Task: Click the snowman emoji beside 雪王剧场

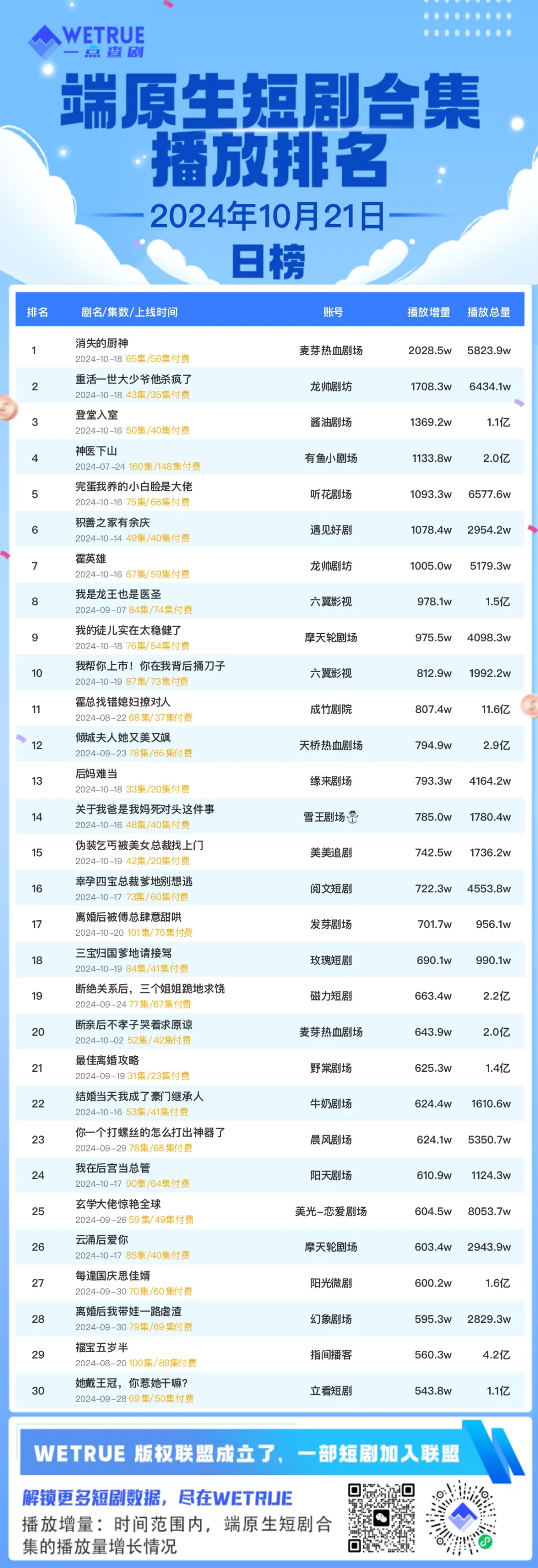Action: click(352, 817)
